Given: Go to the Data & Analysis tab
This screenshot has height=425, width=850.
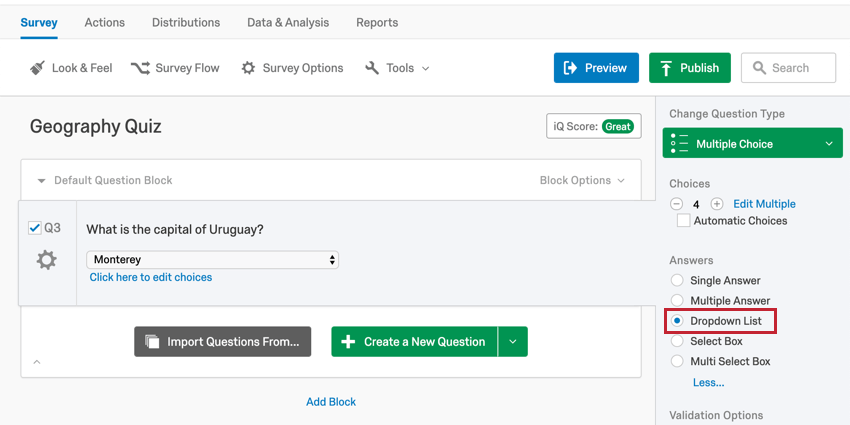Looking at the screenshot, I should click(x=288, y=22).
